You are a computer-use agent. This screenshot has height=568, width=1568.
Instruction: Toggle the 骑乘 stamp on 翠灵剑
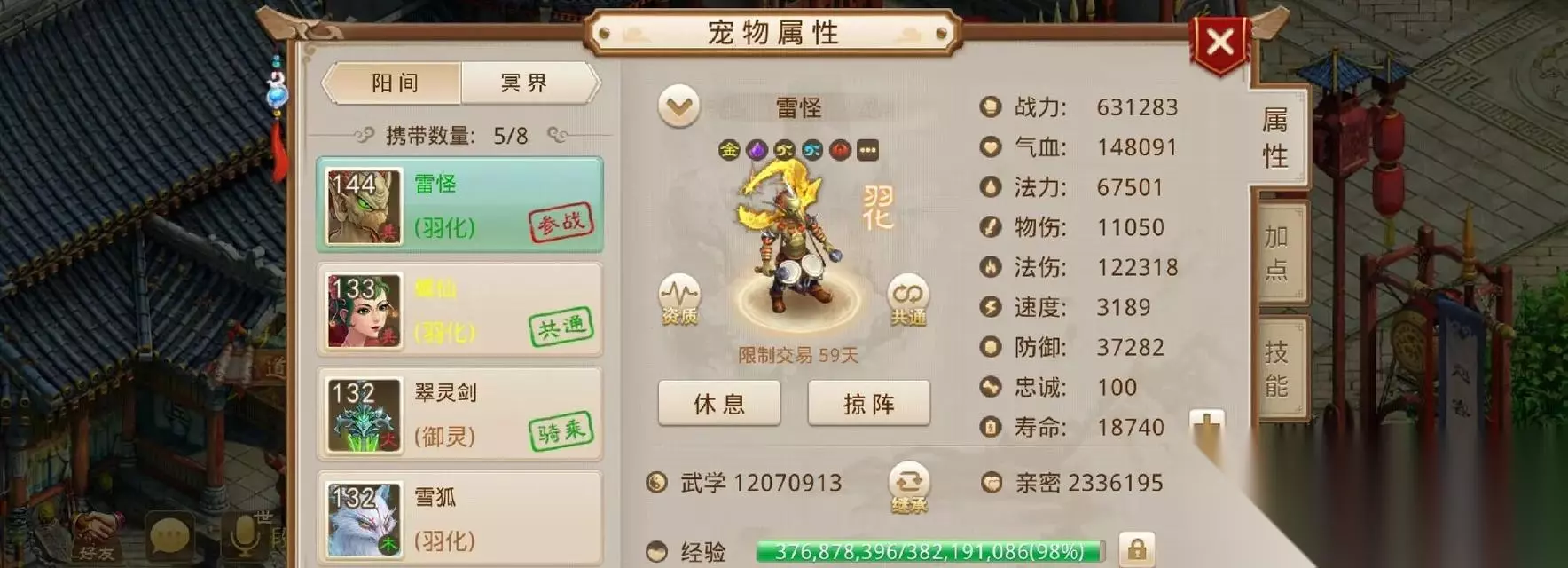pos(561,432)
